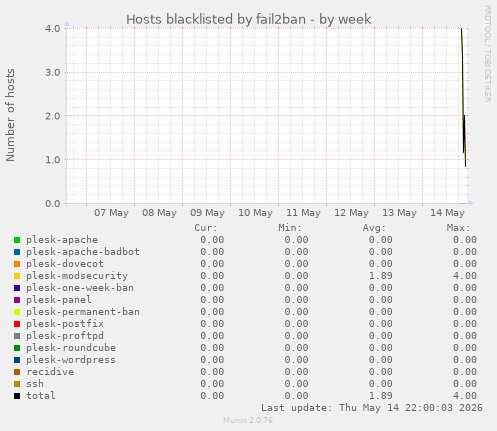The width and height of the screenshot is (497, 431).
Task: Click the 4.0 y-axis tick label
Action: coord(53,29)
